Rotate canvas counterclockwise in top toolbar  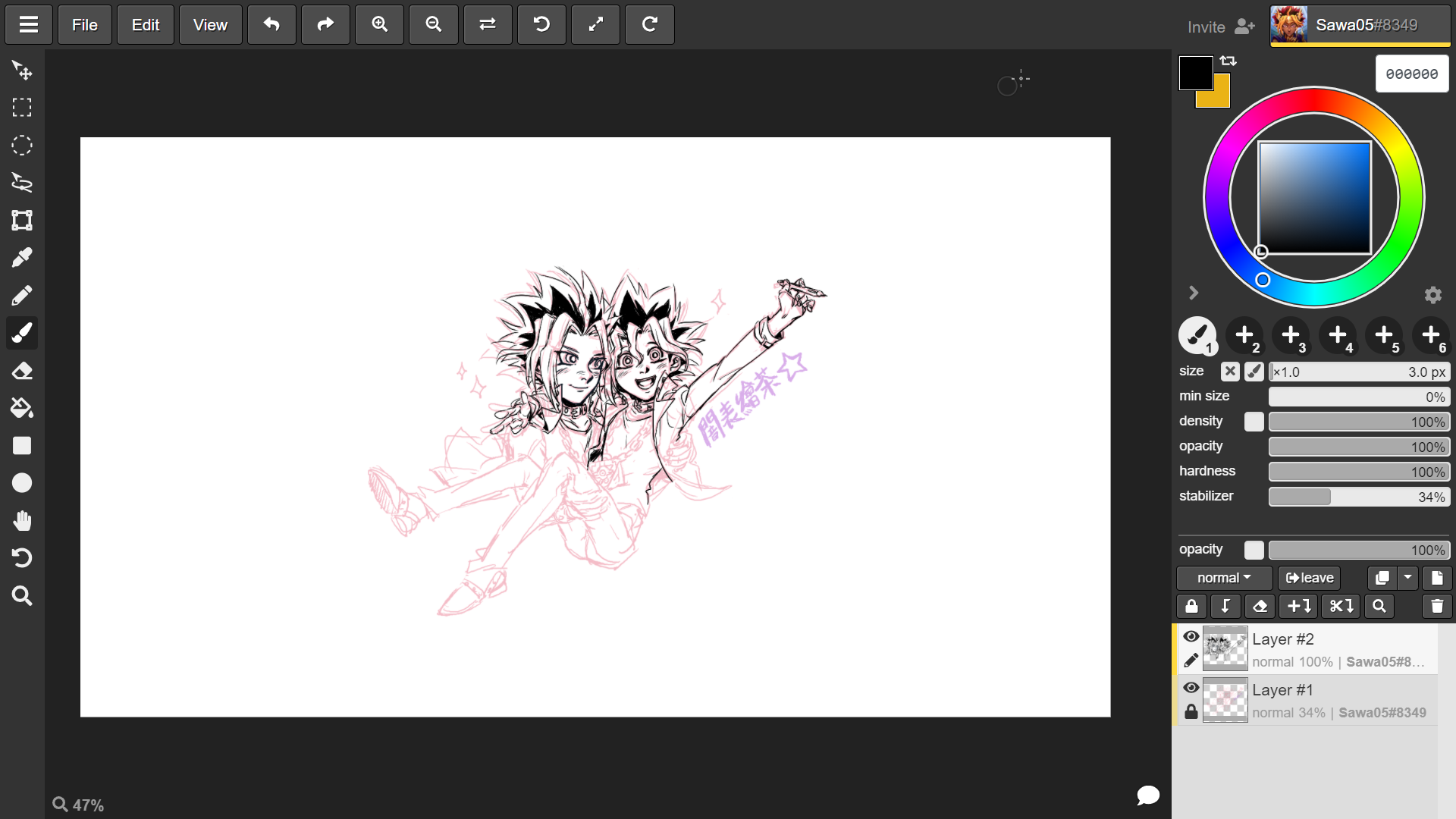click(x=541, y=24)
